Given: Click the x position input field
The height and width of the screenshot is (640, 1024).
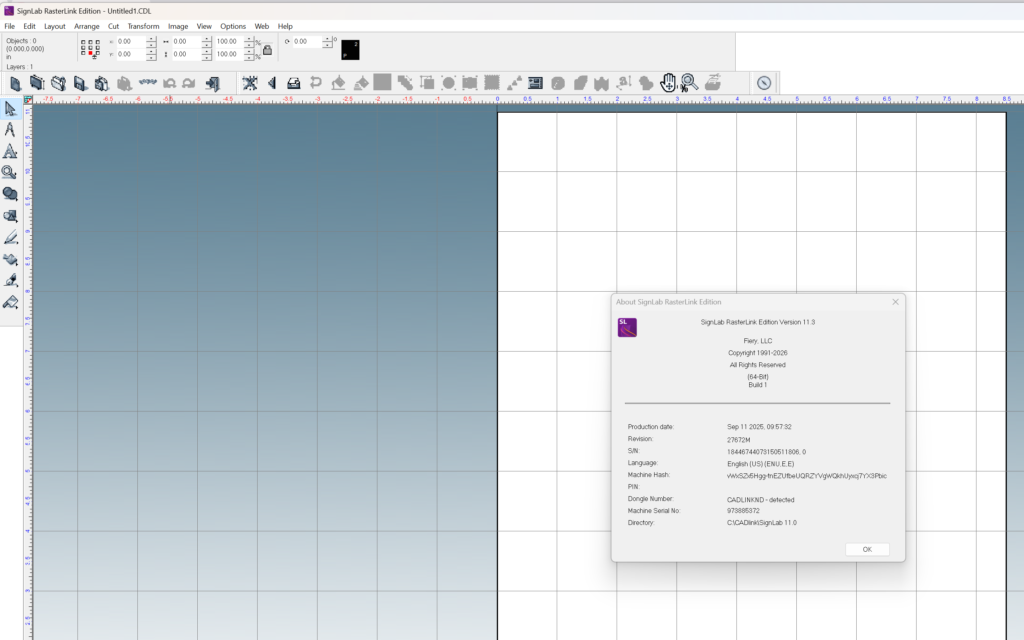Looking at the screenshot, I should [x=131, y=41].
